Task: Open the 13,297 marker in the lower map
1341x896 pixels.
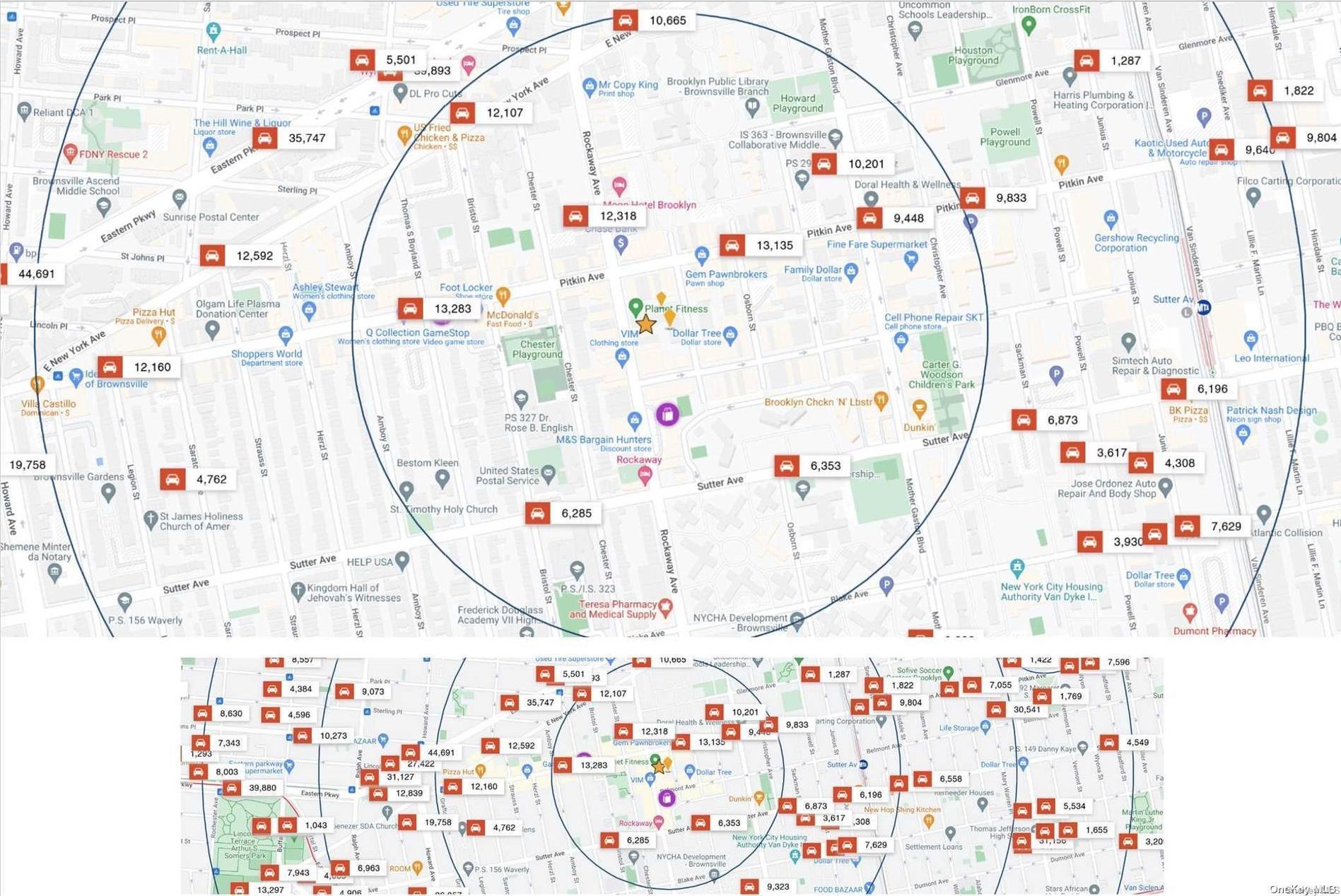Action: [x=262, y=890]
